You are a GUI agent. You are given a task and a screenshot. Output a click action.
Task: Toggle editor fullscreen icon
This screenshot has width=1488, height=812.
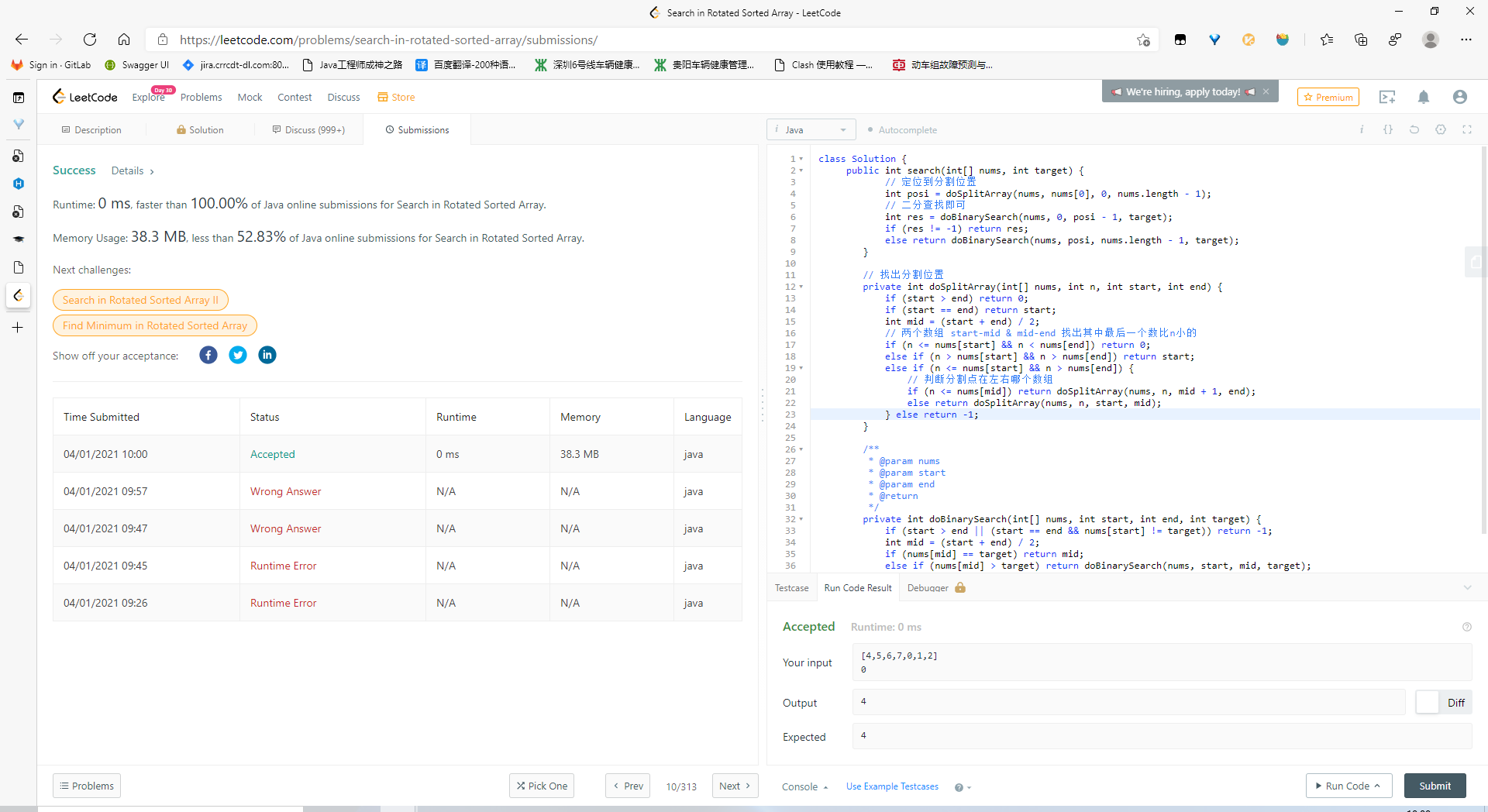point(1467,129)
